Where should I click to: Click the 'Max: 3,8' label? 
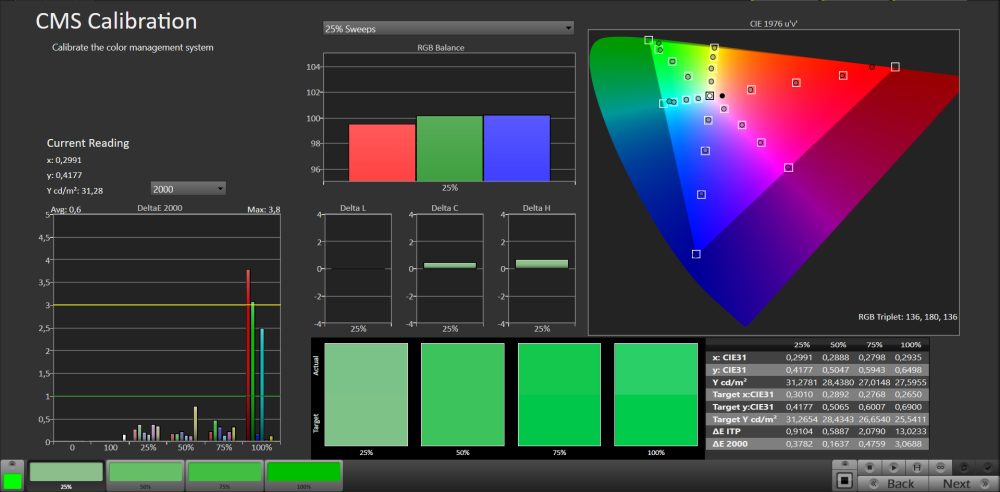click(264, 209)
